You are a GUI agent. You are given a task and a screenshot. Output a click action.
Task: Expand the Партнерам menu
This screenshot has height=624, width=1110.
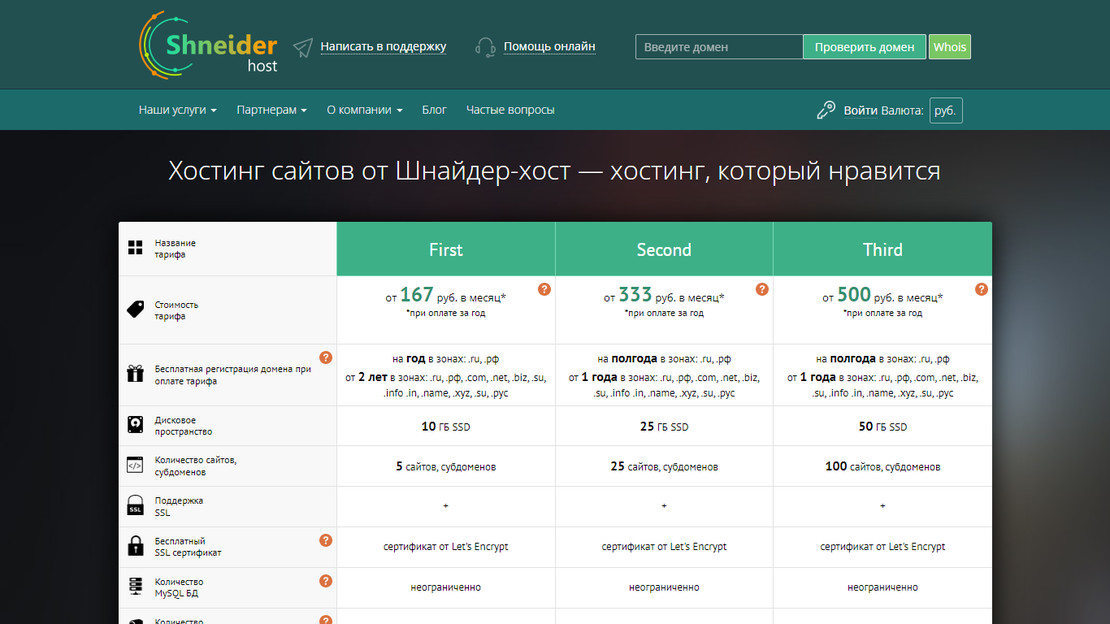[x=272, y=110]
